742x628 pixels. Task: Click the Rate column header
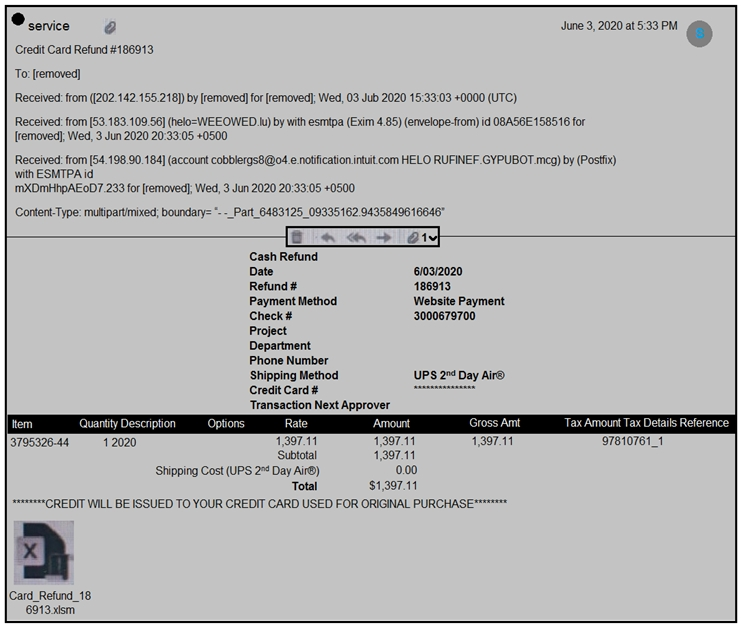click(x=296, y=423)
